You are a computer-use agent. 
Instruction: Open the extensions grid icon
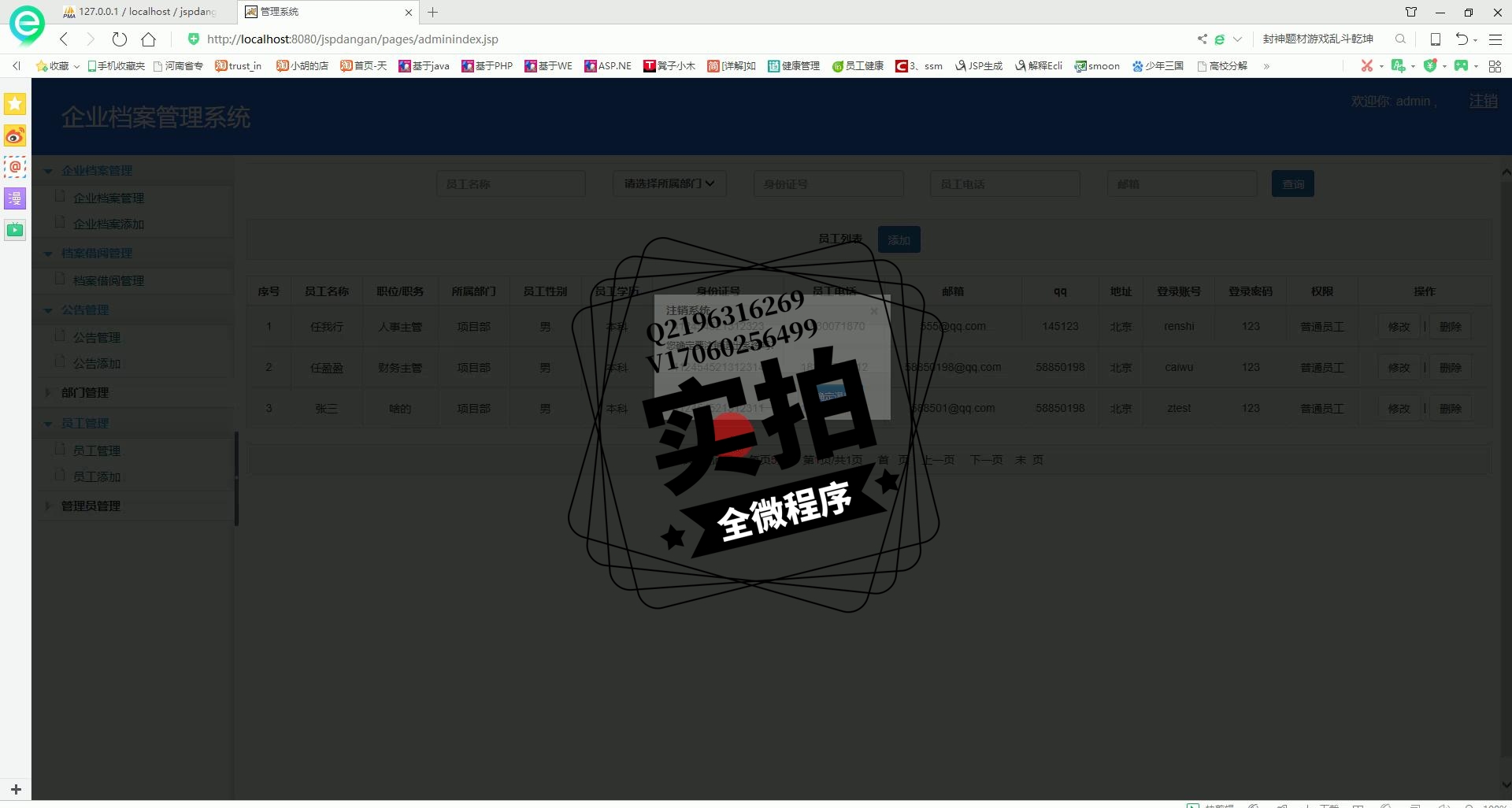click(1495, 66)
